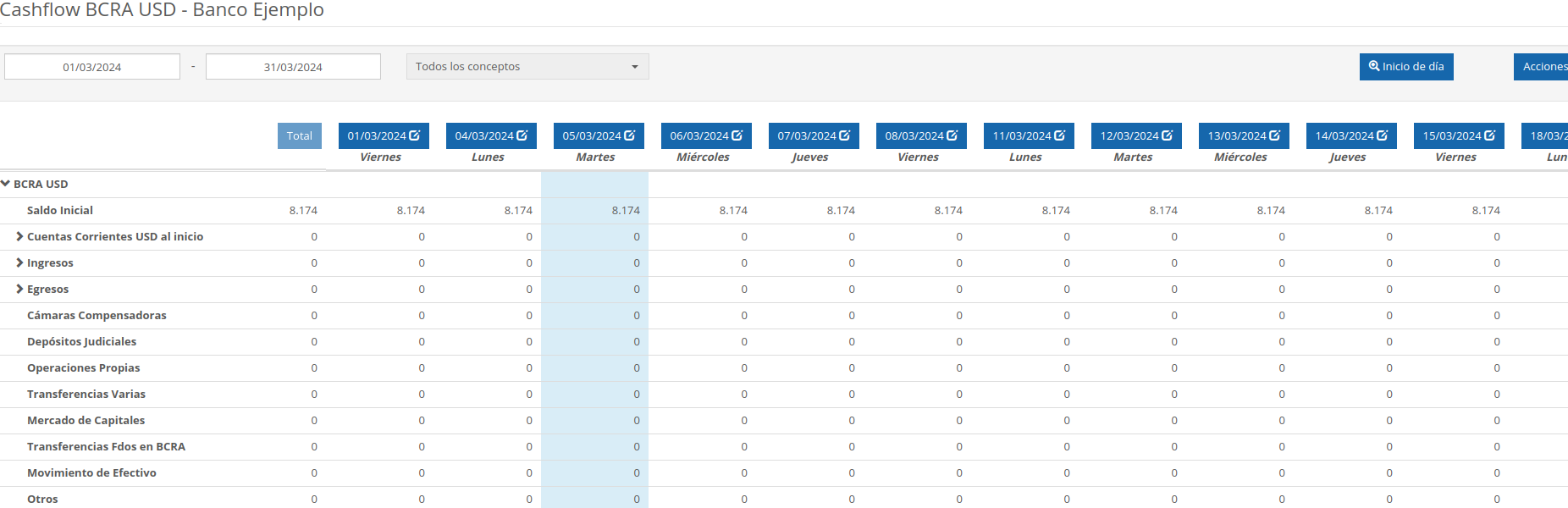Expand Cuentas Corrientes USD al inicio
This screenshot has width=1568, height=508.
(19, 237)
